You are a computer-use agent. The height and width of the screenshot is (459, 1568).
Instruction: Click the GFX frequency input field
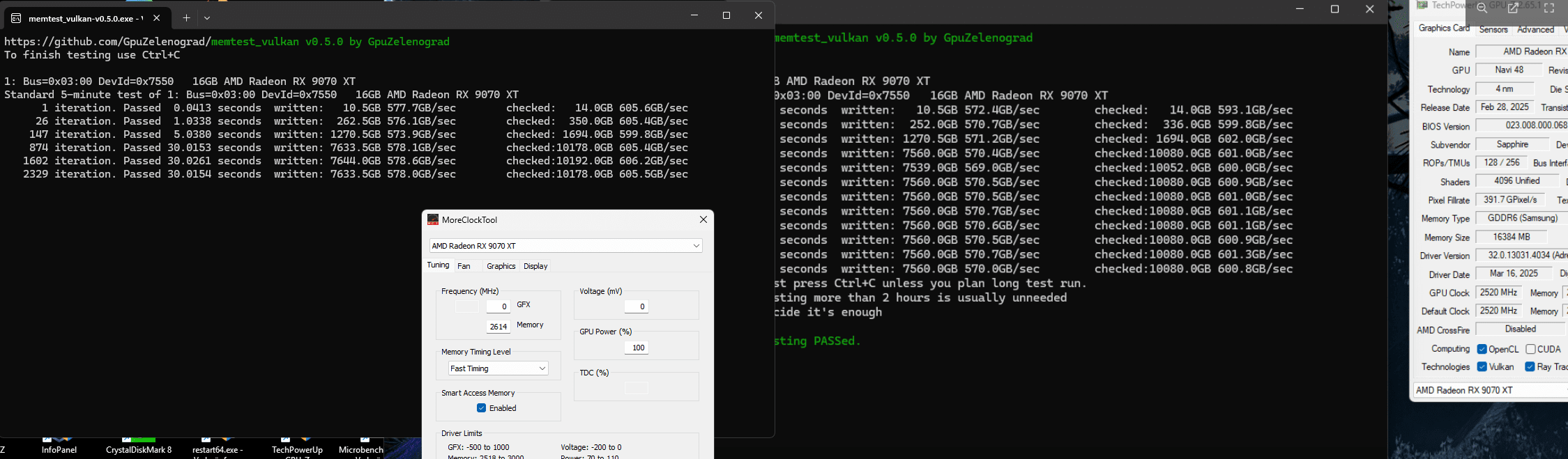coord(498,306)
